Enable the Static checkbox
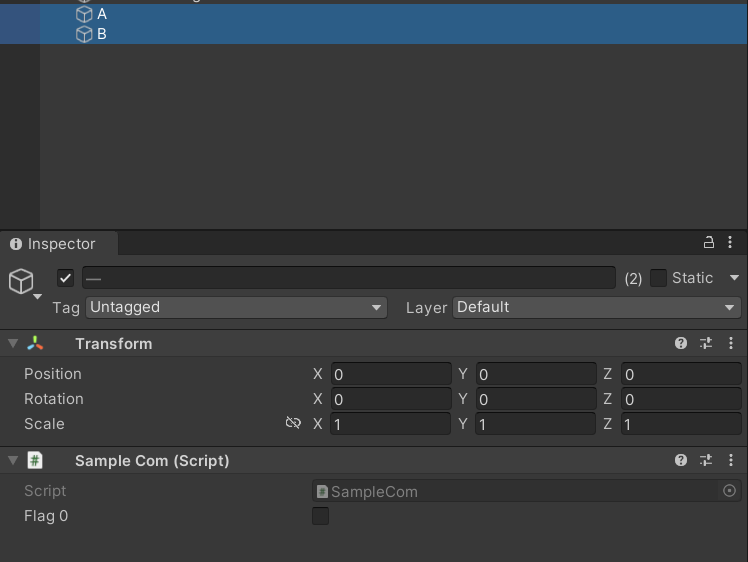 click(658, 278)
